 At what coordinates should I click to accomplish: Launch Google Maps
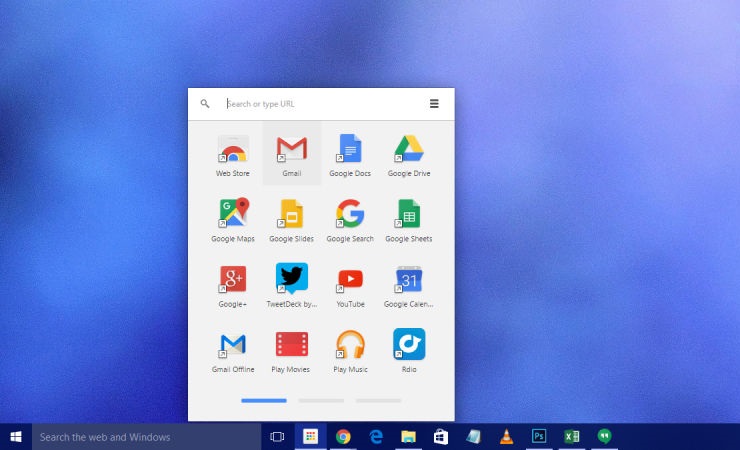click(233, 220)
